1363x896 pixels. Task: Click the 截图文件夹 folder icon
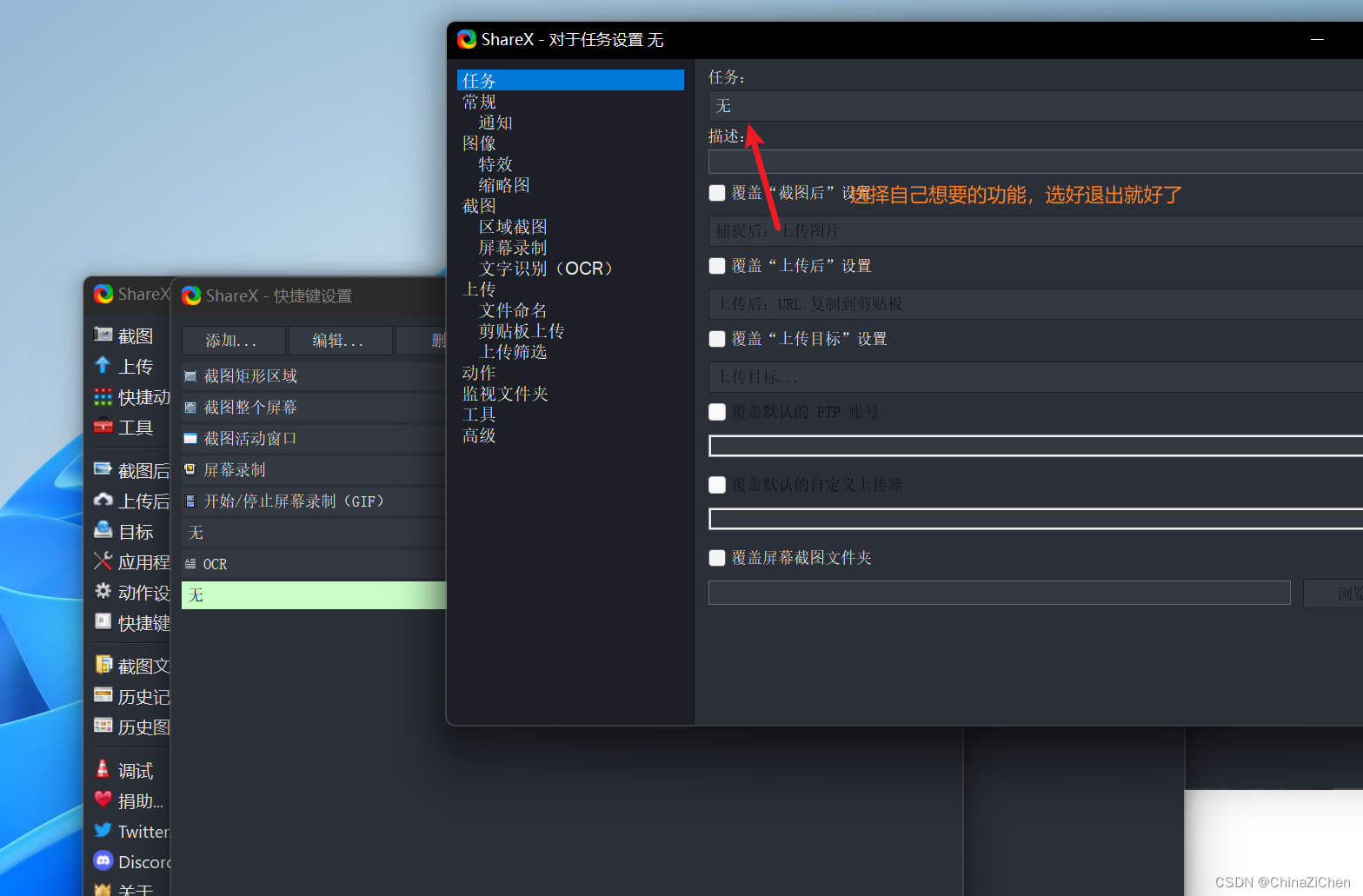click(103, 665)
